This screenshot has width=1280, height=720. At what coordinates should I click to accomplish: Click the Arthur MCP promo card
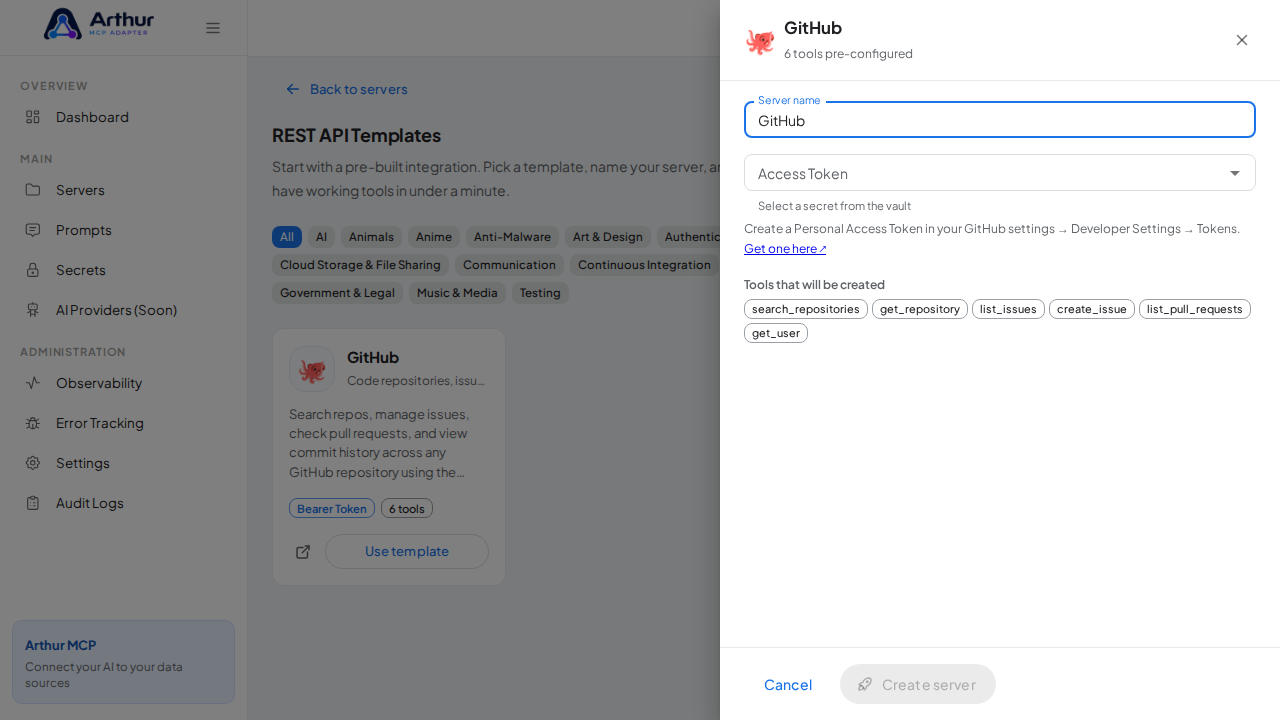123,662
